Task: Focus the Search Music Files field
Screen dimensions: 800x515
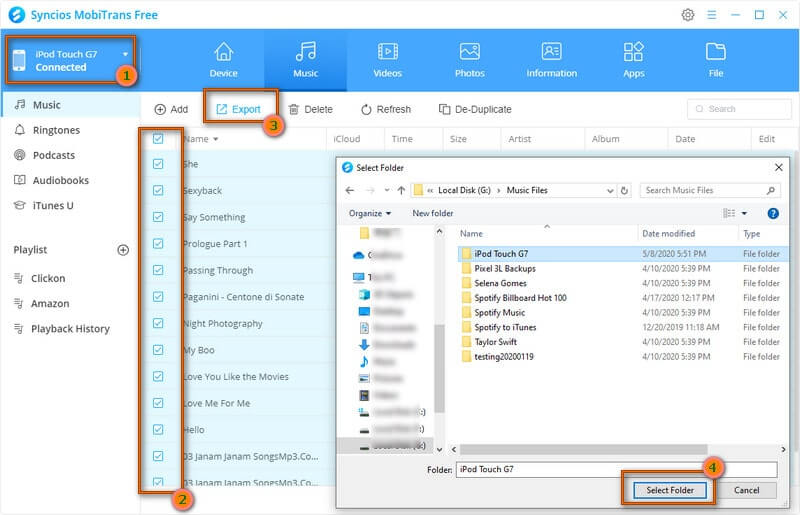Action: (710, 190)
